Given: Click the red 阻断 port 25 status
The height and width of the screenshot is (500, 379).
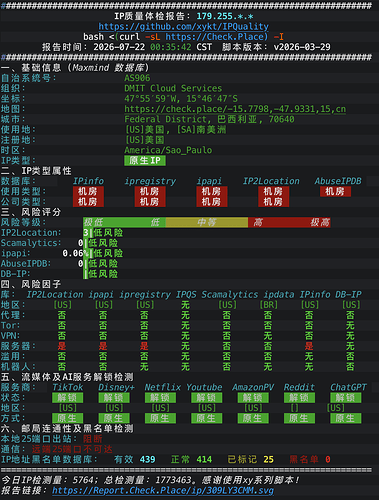Looking at the screenshot, I should point(93,439).
